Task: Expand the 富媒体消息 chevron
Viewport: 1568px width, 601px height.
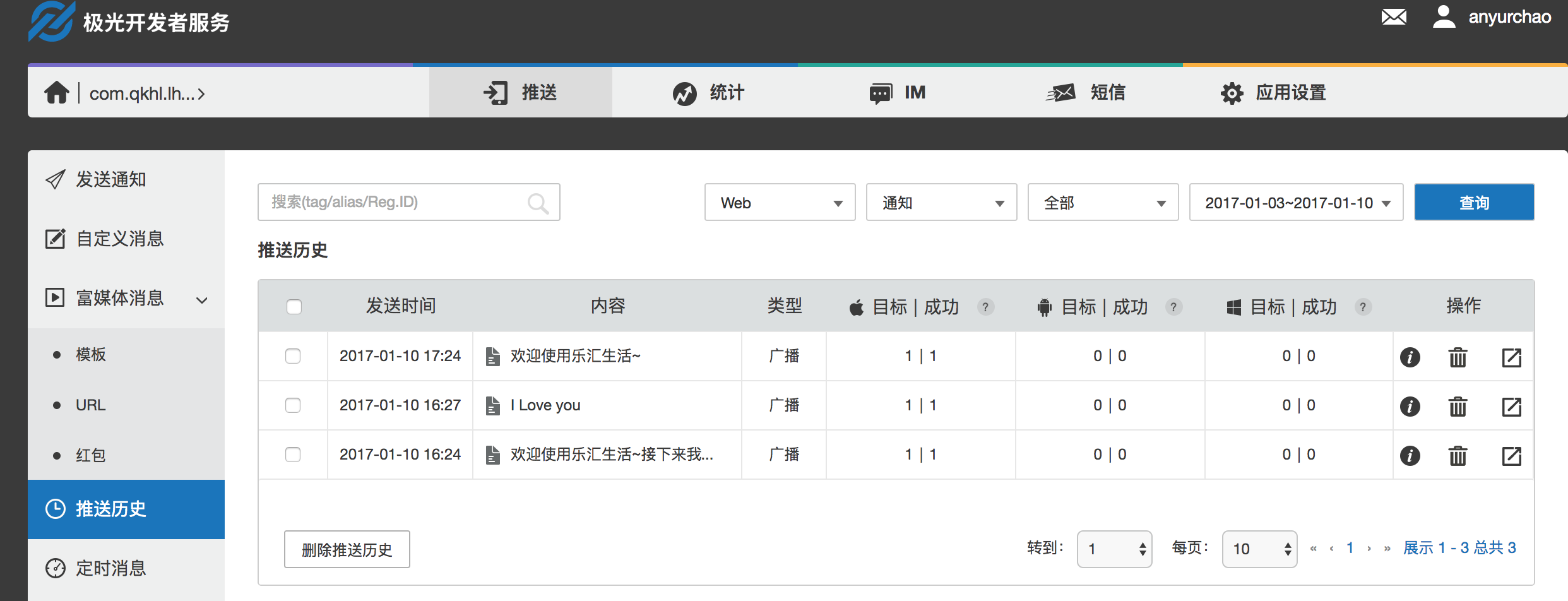Action: [x=202, y=300]
